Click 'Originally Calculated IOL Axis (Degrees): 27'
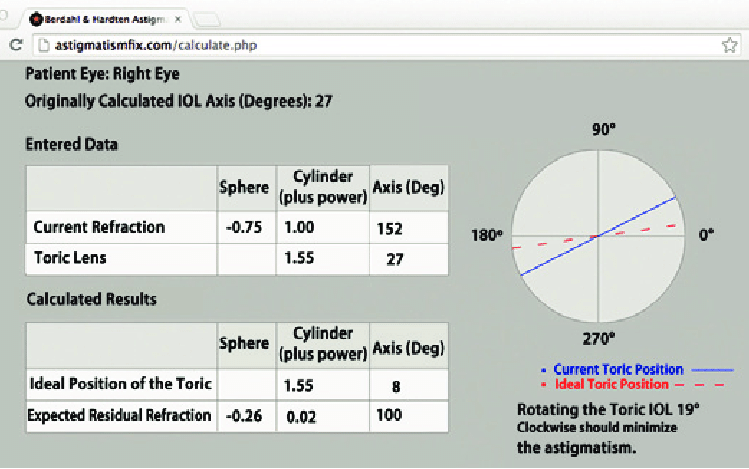Image resolution: width=749 pixels, height=469 pixels. pos(178,101)
